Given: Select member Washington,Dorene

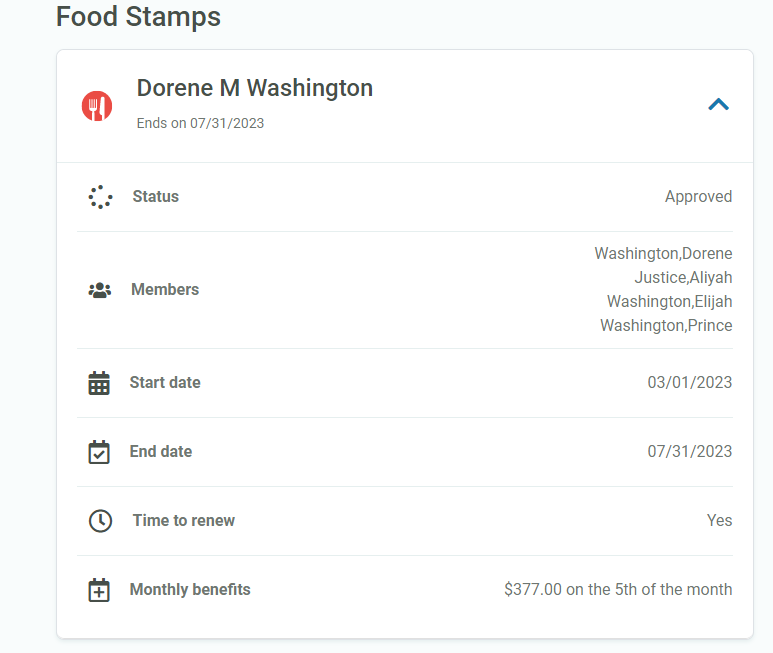Looking at the screenshot, I should [x=664, y=253].
